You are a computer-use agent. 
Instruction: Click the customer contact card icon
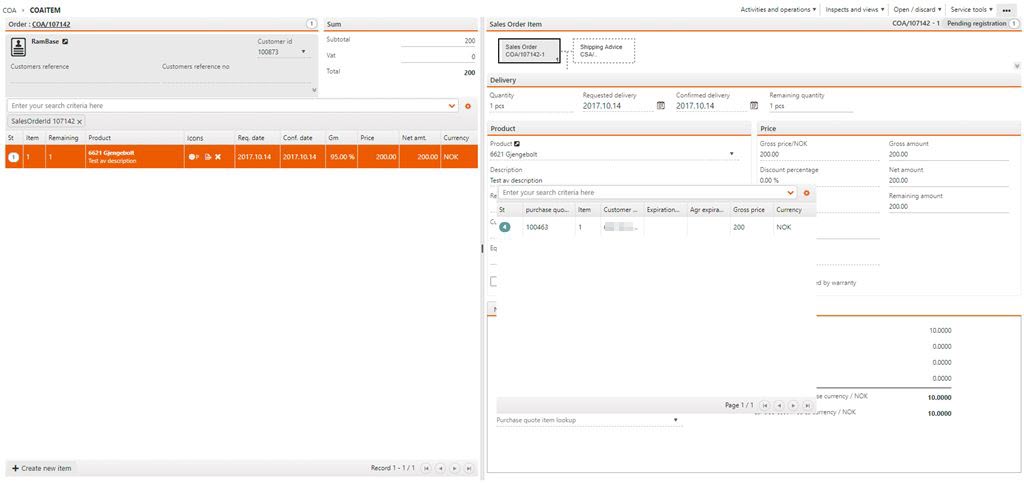click(18, 45)
